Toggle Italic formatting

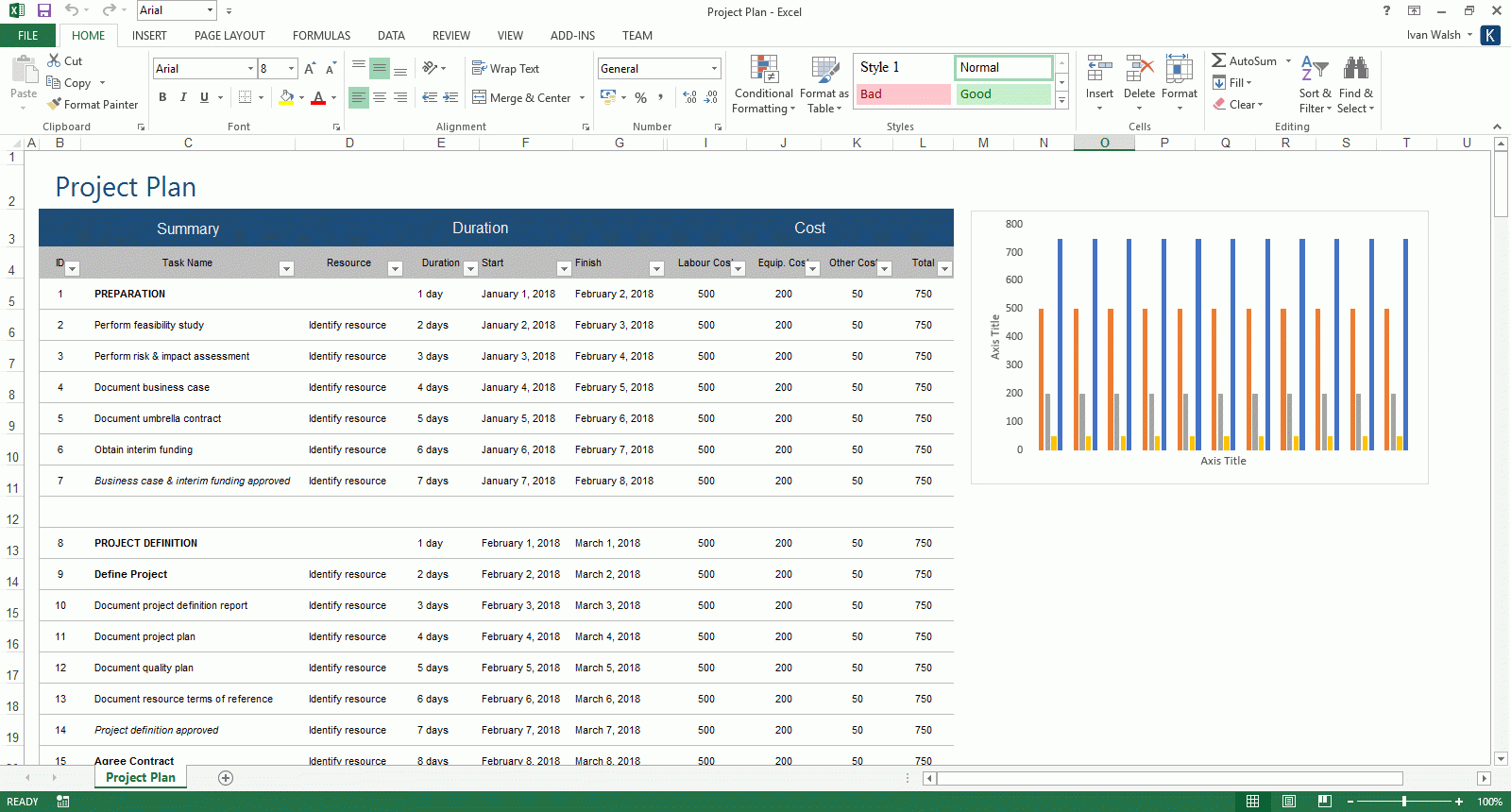pyautogui.click(x=183, y=97)
